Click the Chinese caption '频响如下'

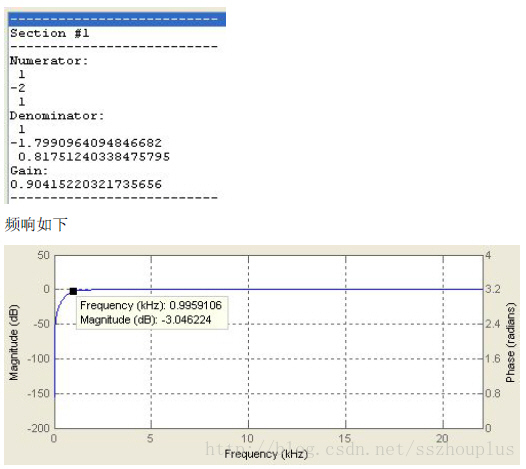(x=36, y=224)
